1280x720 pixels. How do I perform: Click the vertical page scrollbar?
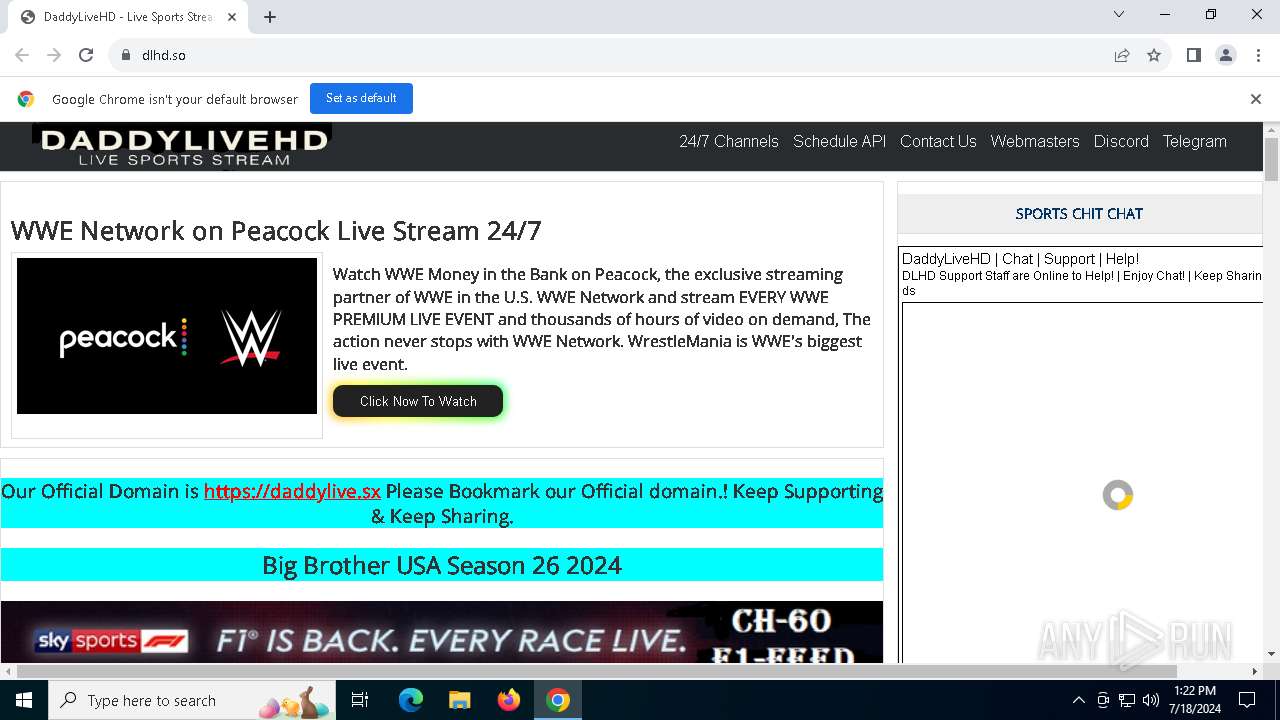1271,160
